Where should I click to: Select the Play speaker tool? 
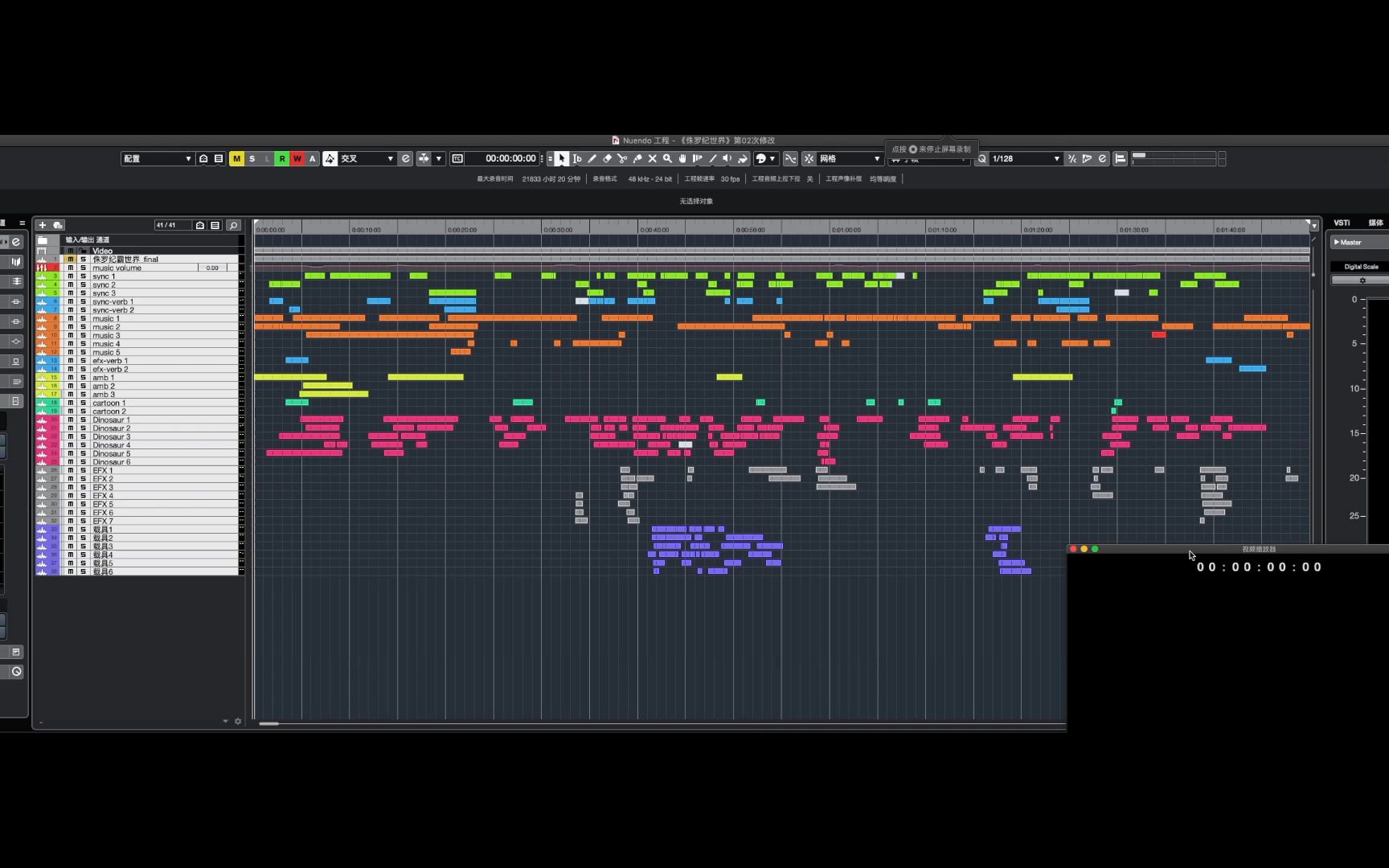coord(727,159)
